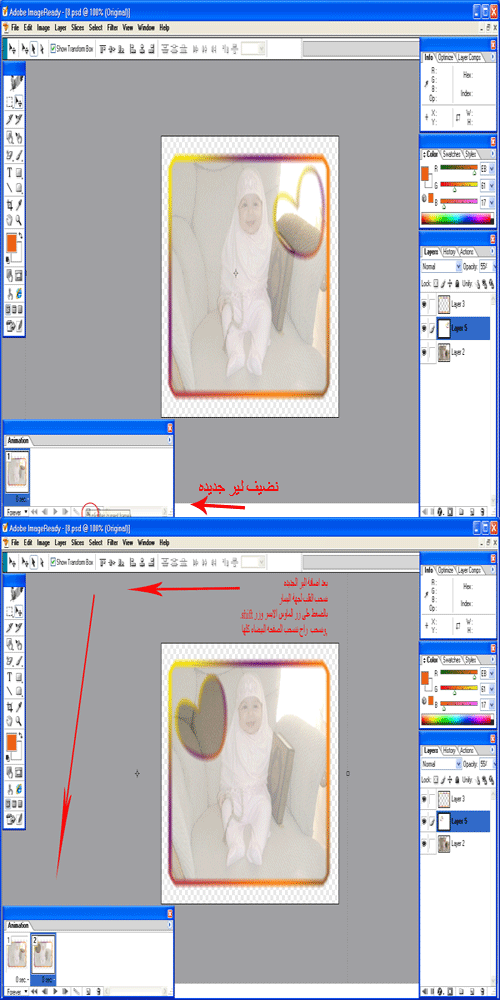Switch to the Swatches tab in the top Color panel
Viewport: 500px width, 1000px height.
click(452, 154)
